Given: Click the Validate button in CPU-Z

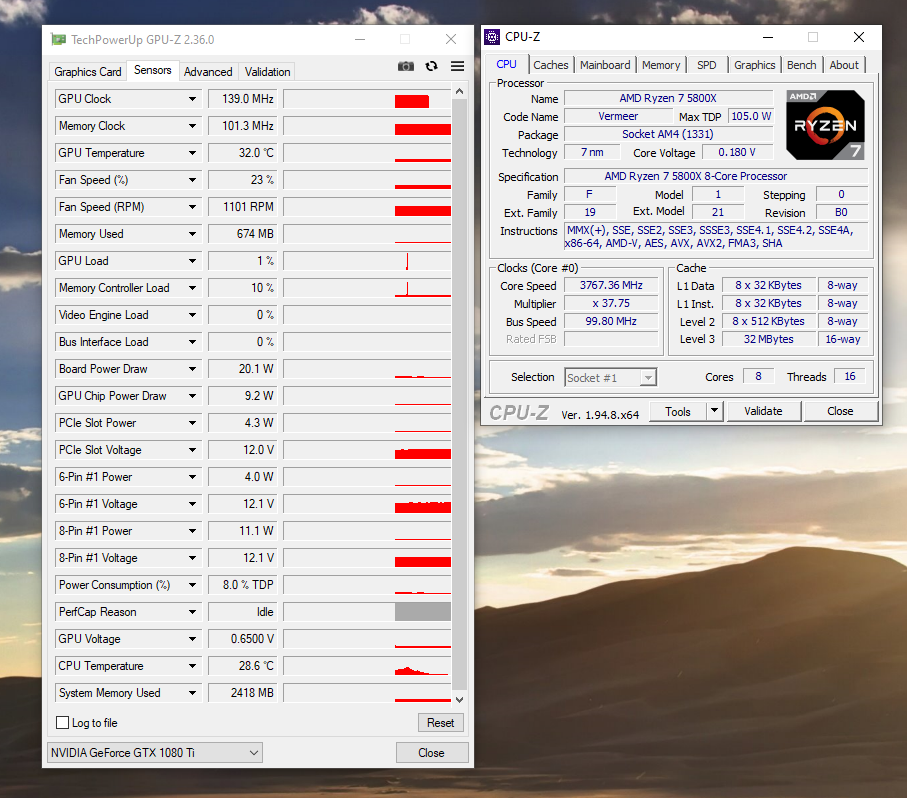Looking at the screenshot, I should pos(764,411).
